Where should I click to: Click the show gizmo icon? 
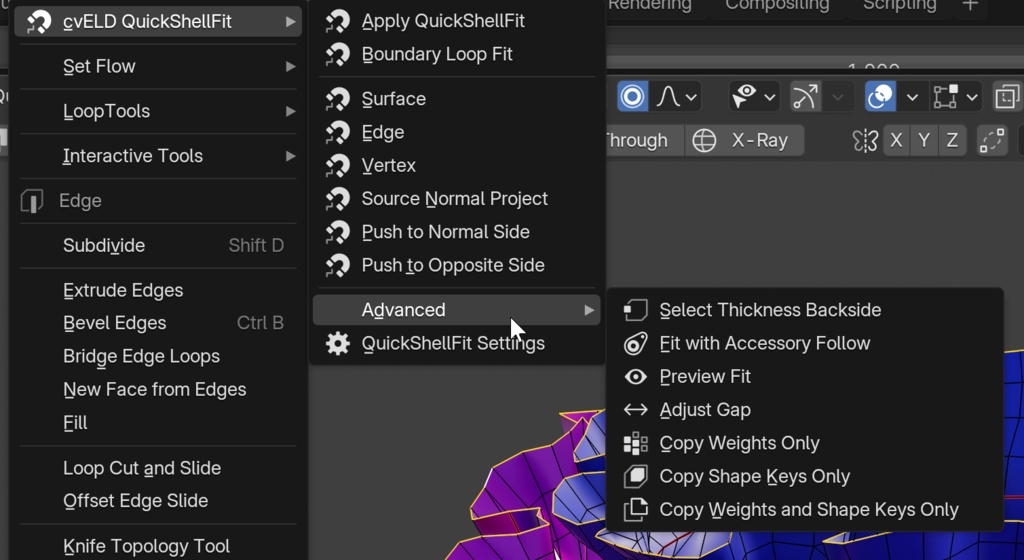tap(805, 97)
